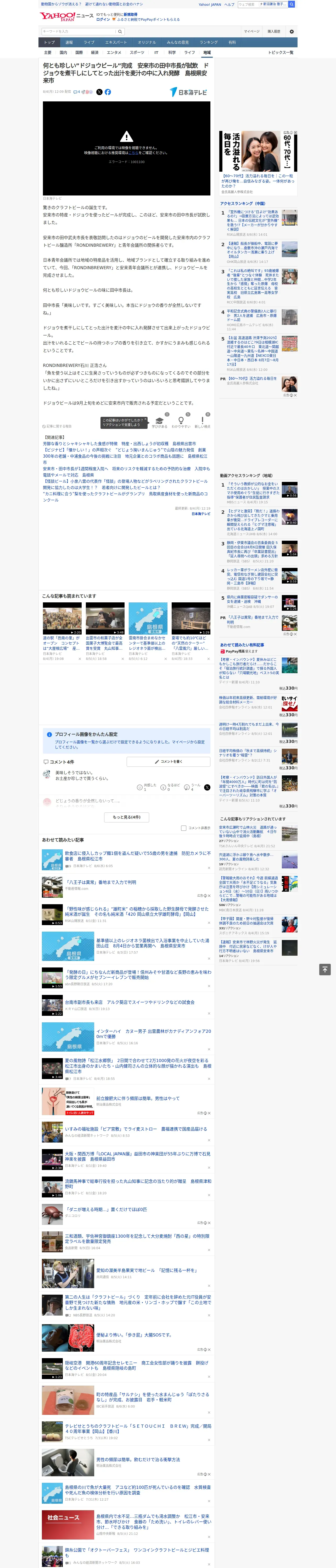
Task: Click コメントを書く button
Action: [168, 762]
